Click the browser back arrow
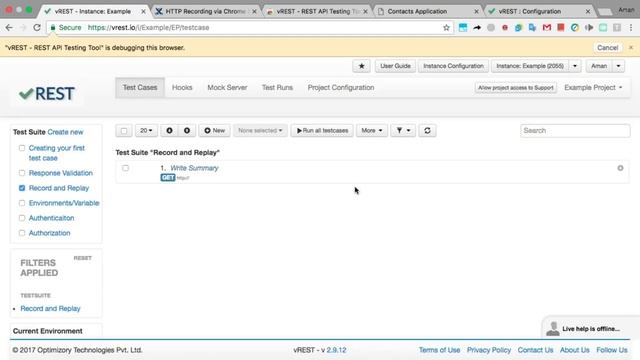The height and width of the screenshot is (360, 640). (x=9, y=27)
